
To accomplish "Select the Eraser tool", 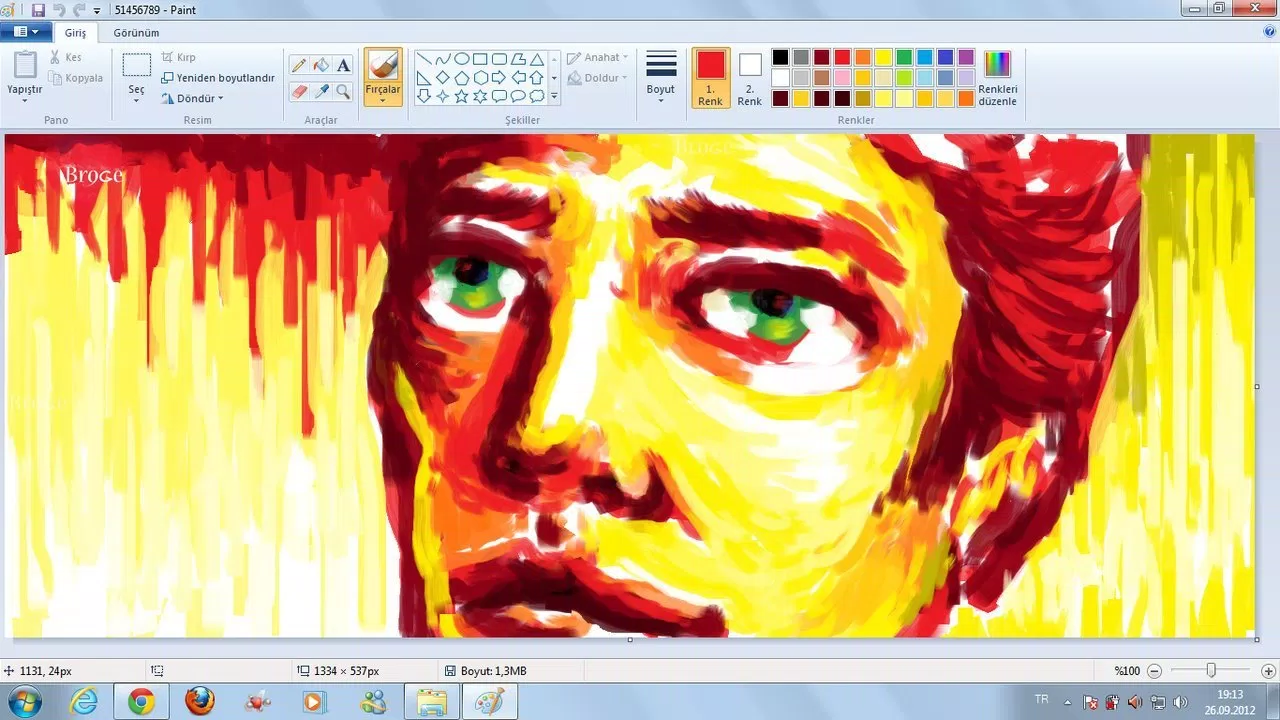I will [298, 91].
